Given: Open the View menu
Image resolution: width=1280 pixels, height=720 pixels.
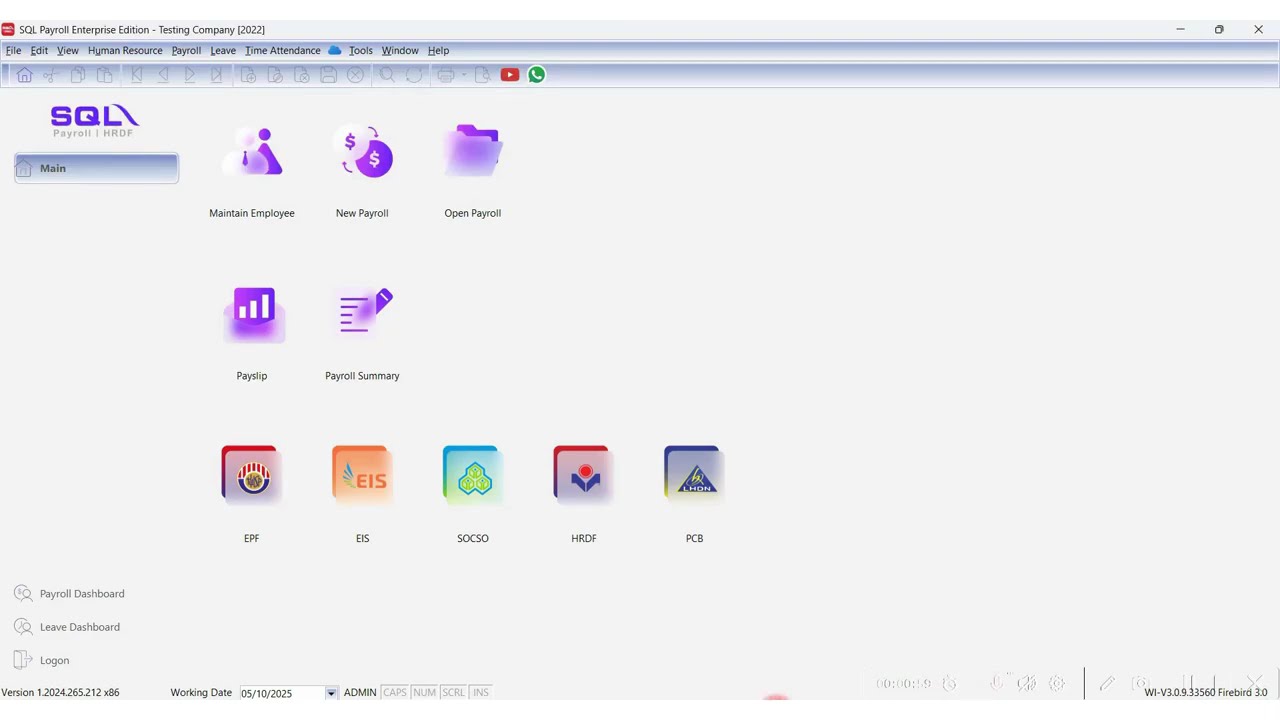Looking at the screenshot, I should [67, 50].
